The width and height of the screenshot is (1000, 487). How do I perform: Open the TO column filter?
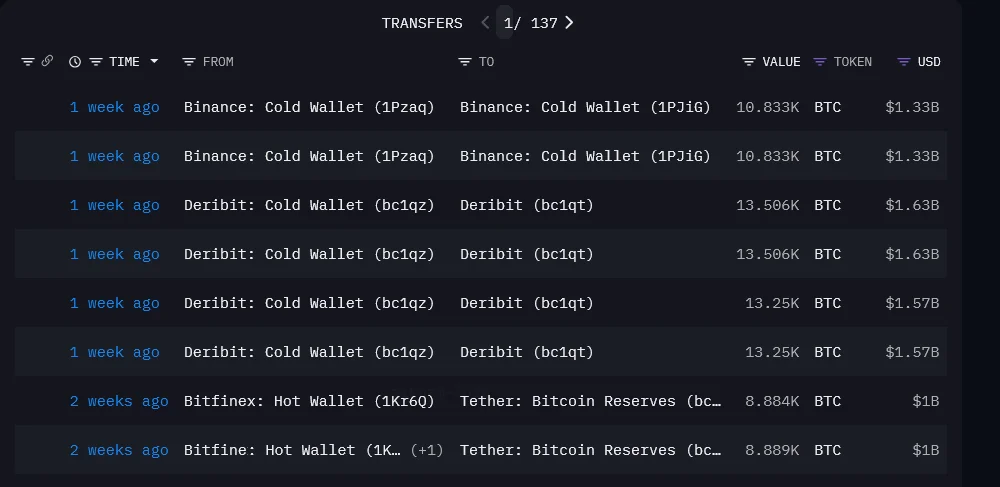[x=464, y=62]
